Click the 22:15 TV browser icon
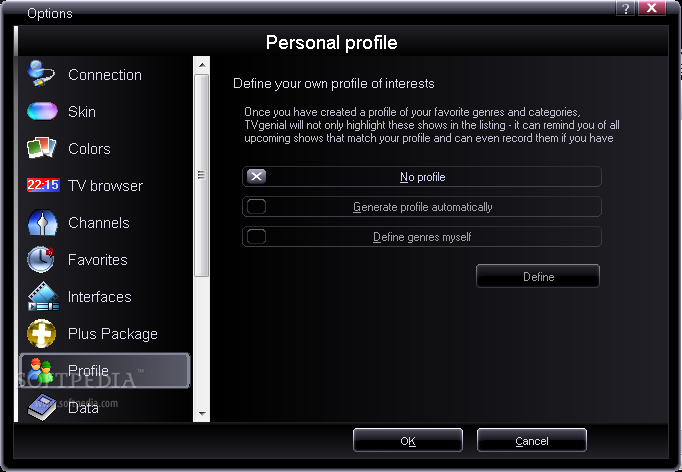682x472 pixels. pos(43,185)
